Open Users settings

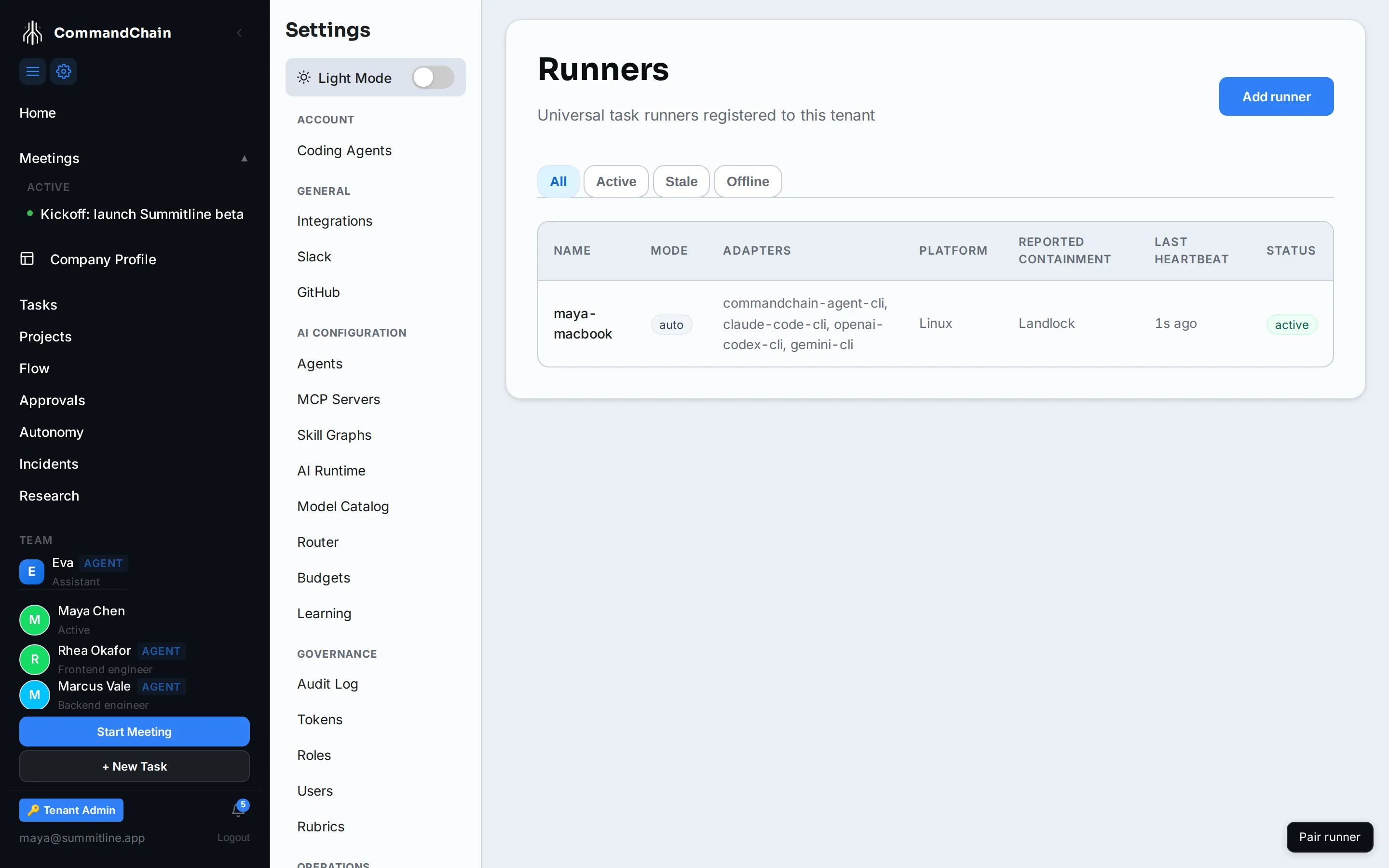click(x=315, y=791)
